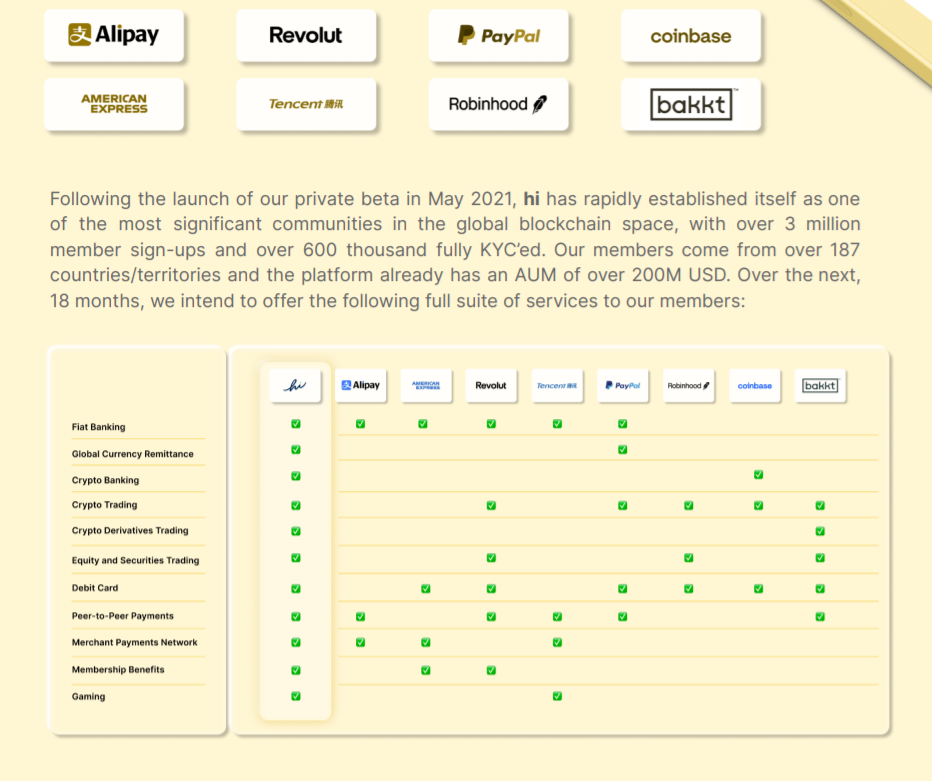Screen dimensions: 932x781
Task: Click coinbase checkmark in Crypto Banking row
Action: (758, 474)
